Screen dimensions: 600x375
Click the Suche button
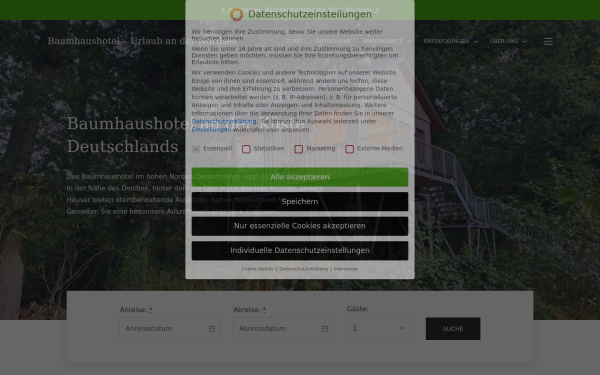click(453, 329)
